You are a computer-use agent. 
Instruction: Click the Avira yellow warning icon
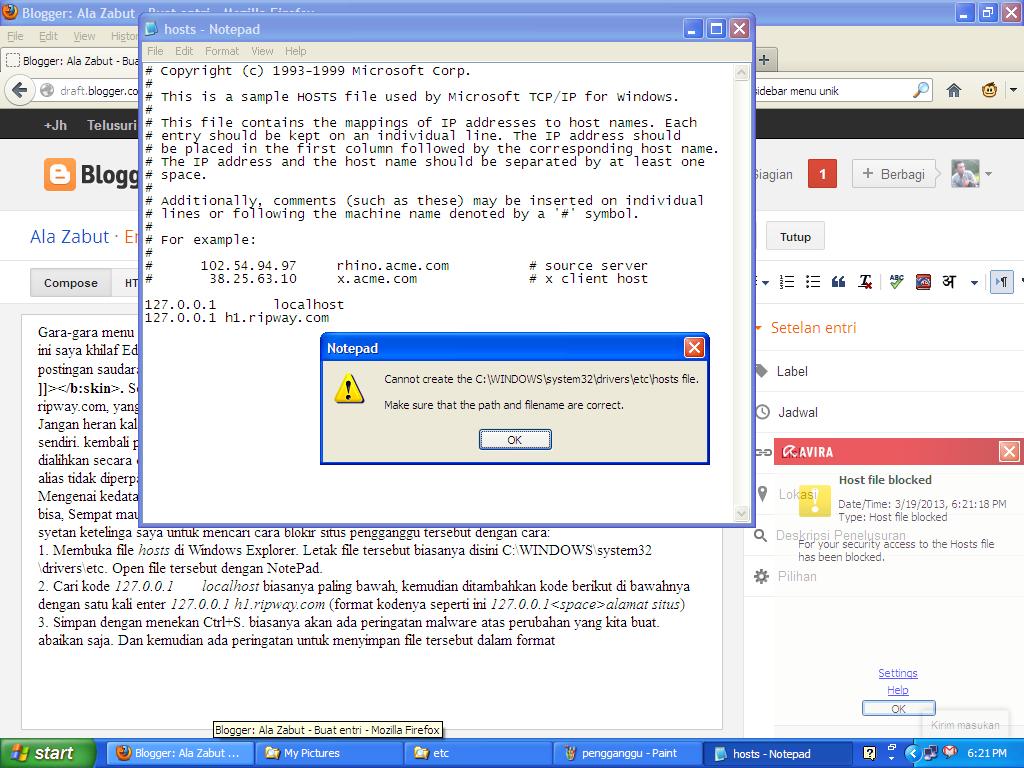click(814, 501)
